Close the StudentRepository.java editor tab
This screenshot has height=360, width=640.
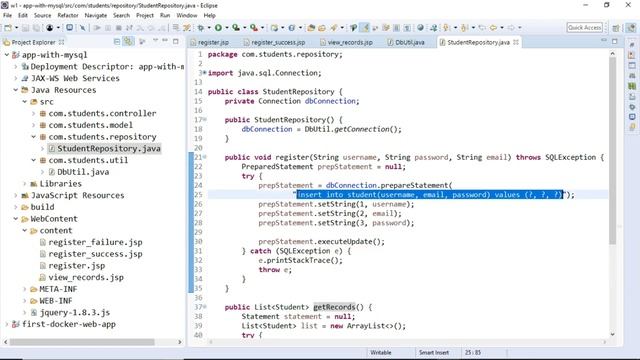[x=516, y=42]
